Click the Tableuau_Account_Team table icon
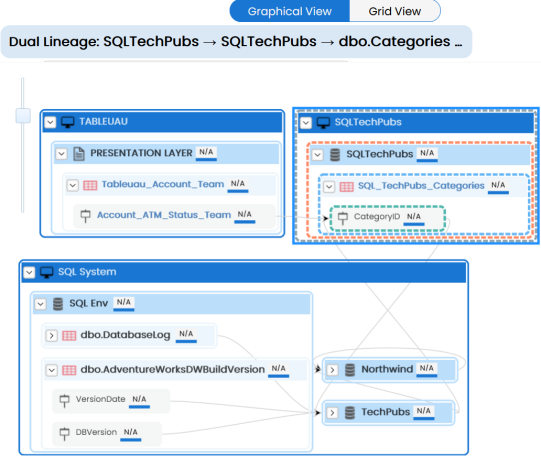Screen dimensions: 541x457 [x=90, y=186]
